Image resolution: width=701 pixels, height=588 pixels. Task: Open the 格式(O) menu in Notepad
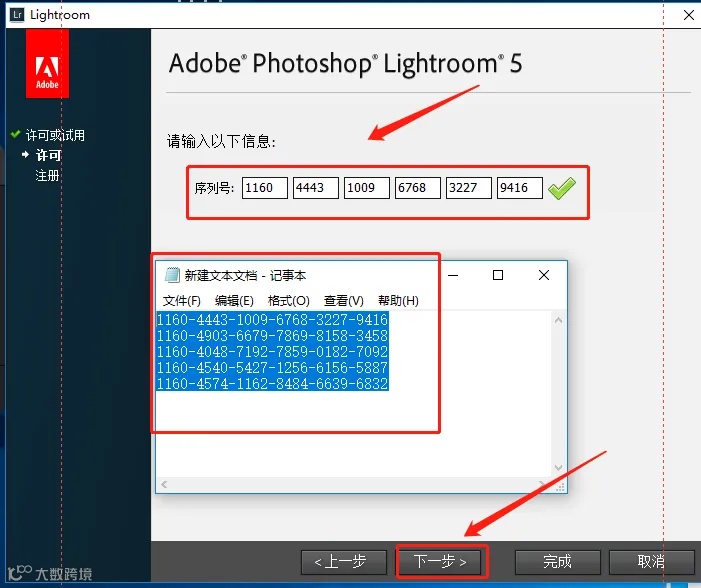click(288, 300)
